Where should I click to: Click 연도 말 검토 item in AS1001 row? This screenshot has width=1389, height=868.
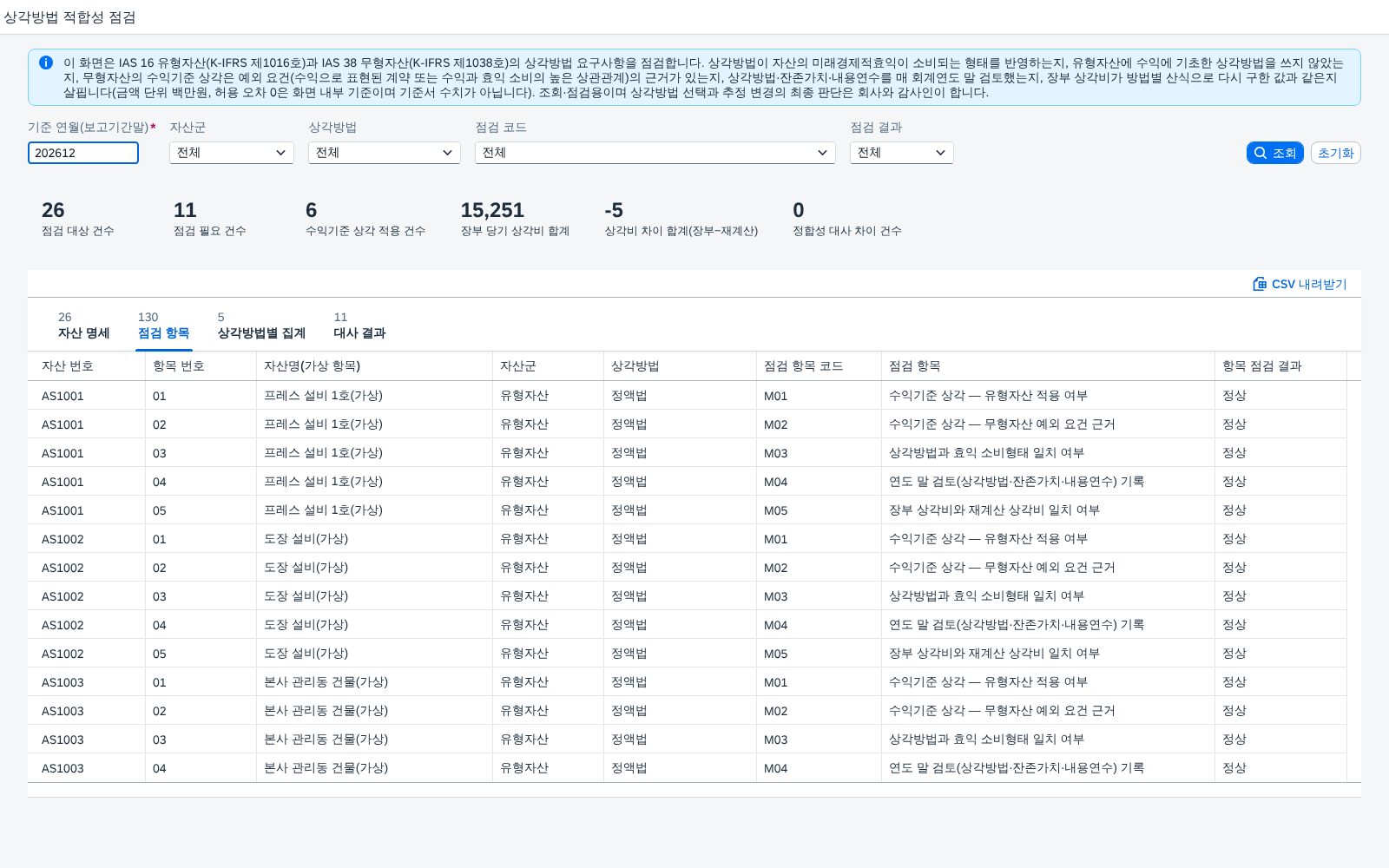1017,482
